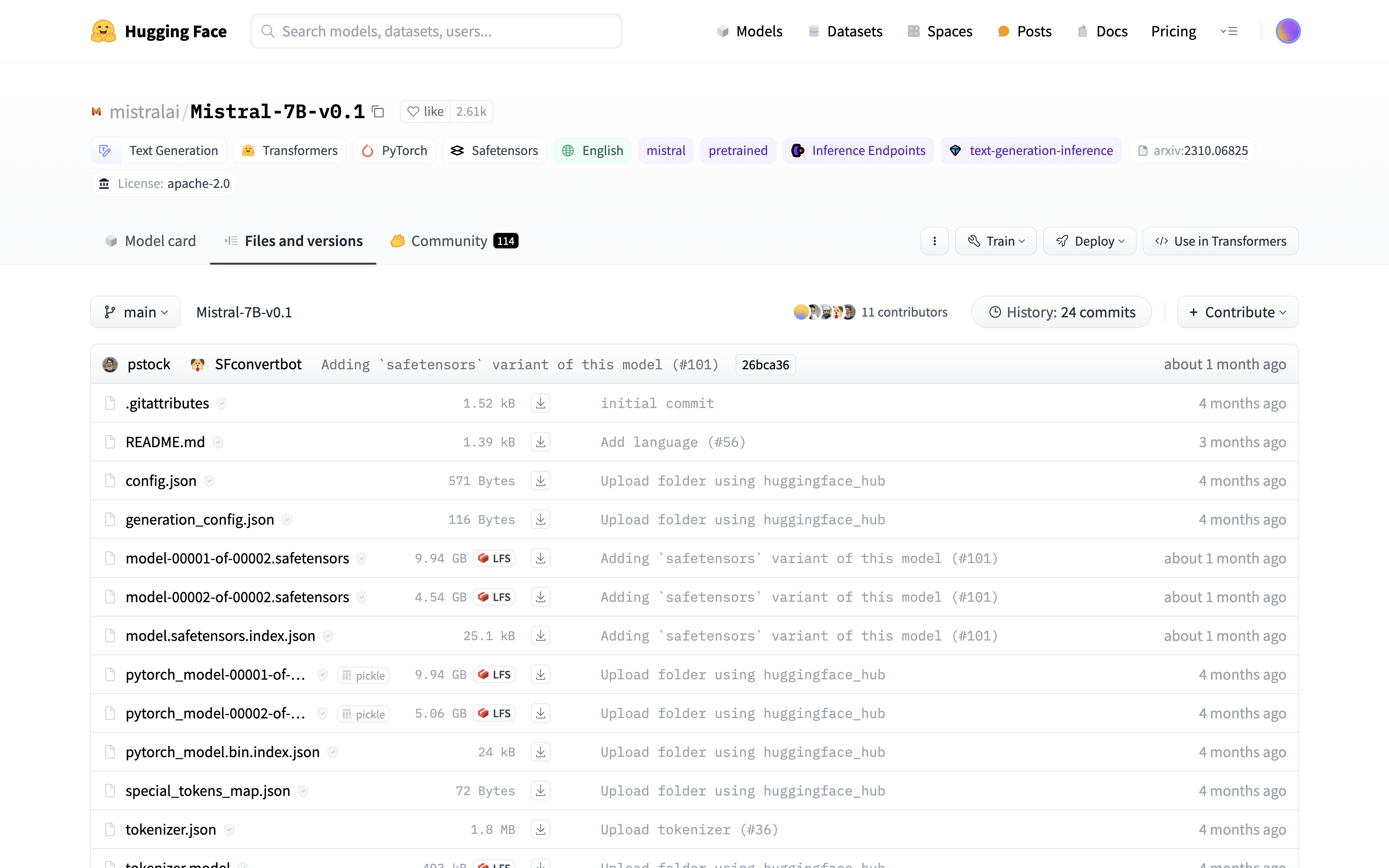Copy model name with the copy icon
Image resolution: width=1389 pixels, height=868 pixels.
click(377, 111)
